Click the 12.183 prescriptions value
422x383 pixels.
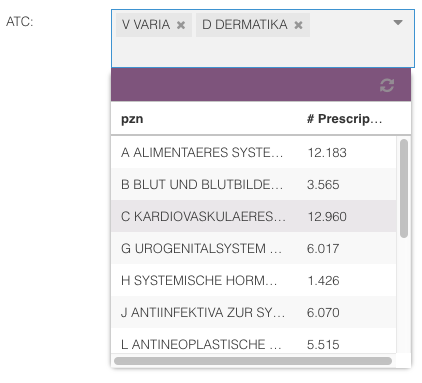(327, 153)
